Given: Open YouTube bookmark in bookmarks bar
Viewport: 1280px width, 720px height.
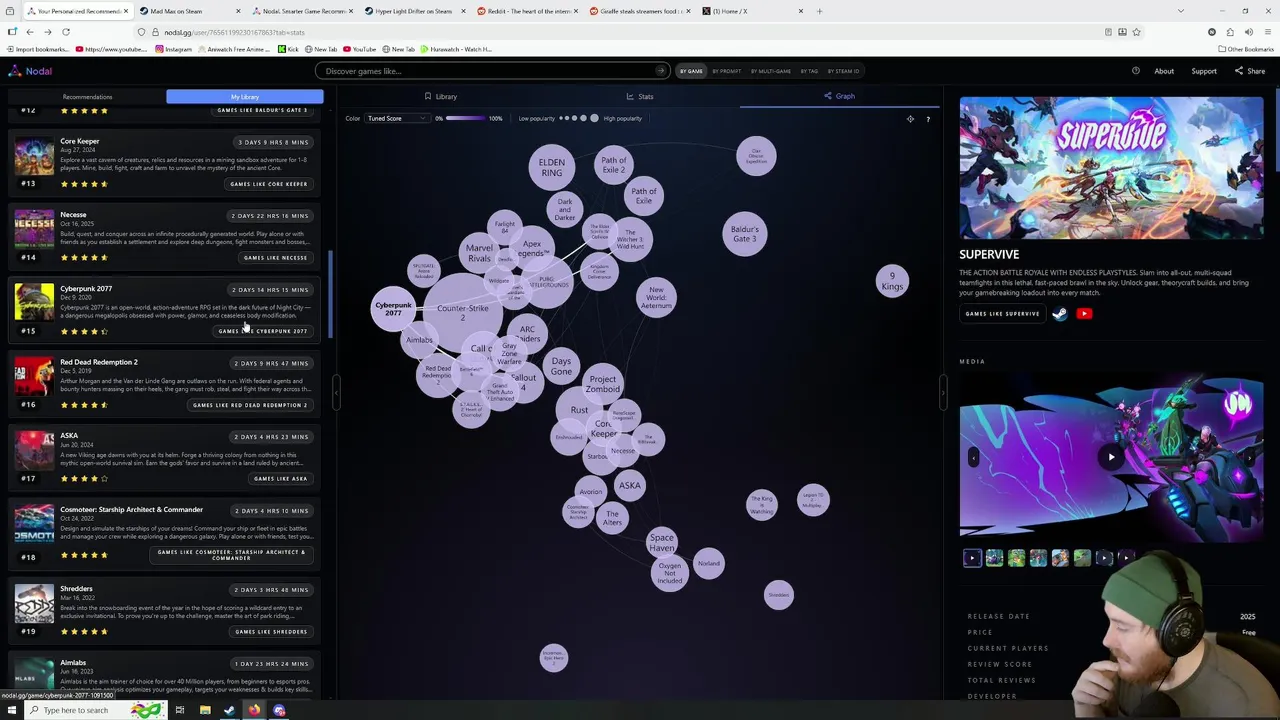Looking at the screenshot, I should 359,49.
